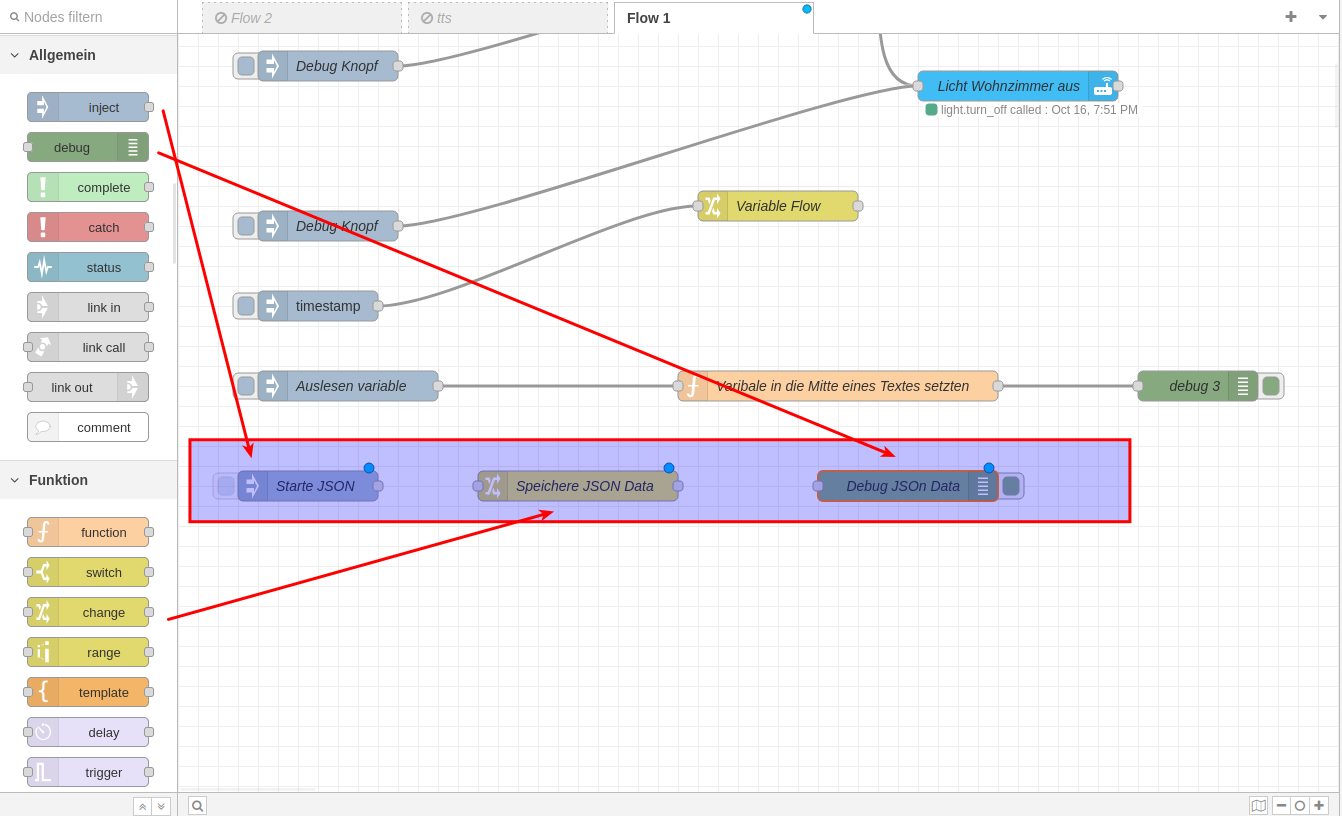Choose the switch node from Funktion

tap(88, 572)
